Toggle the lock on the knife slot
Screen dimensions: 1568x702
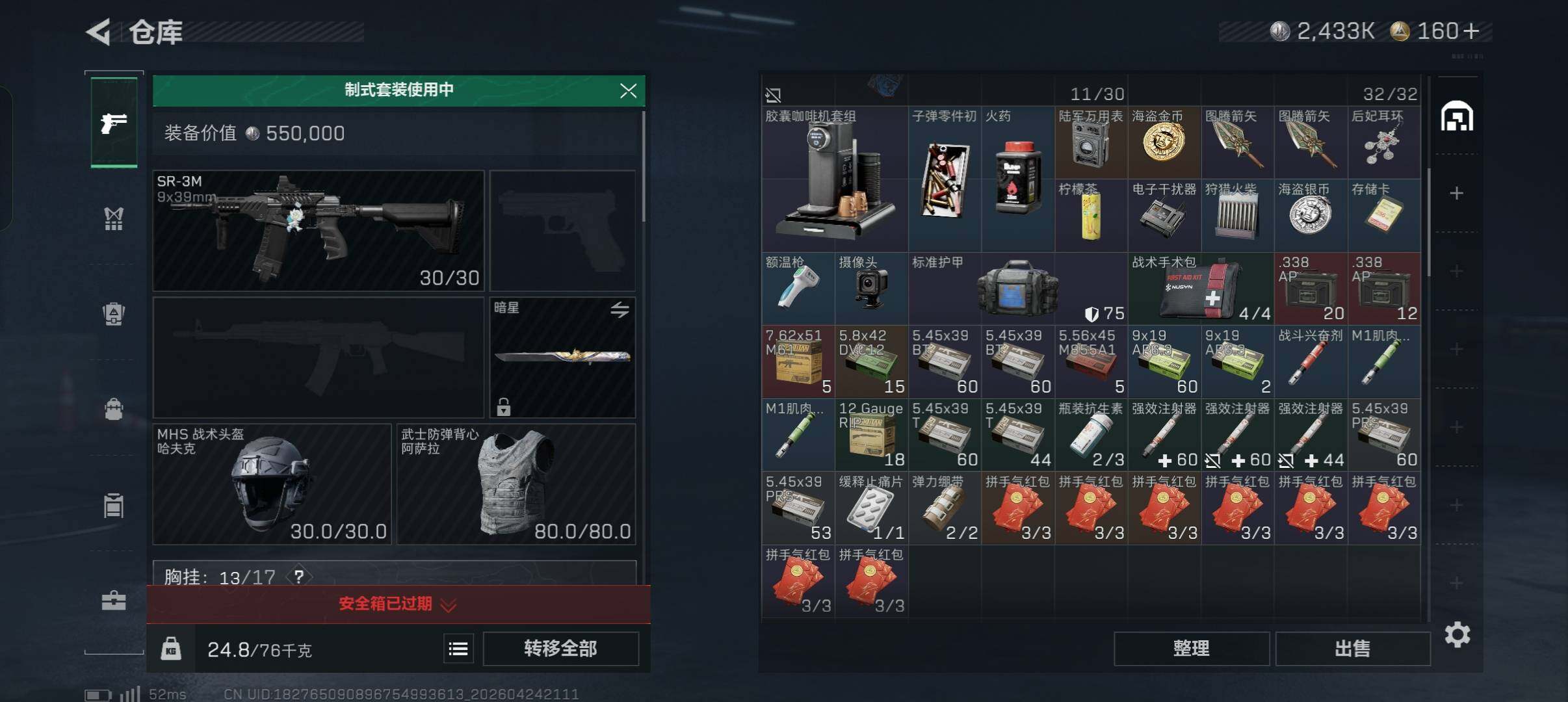click(x=503, y=407)
